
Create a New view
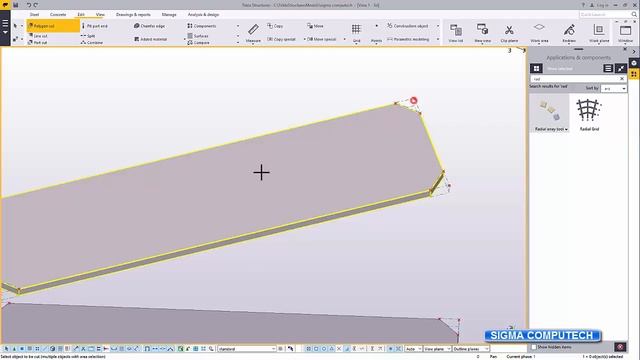482,33
